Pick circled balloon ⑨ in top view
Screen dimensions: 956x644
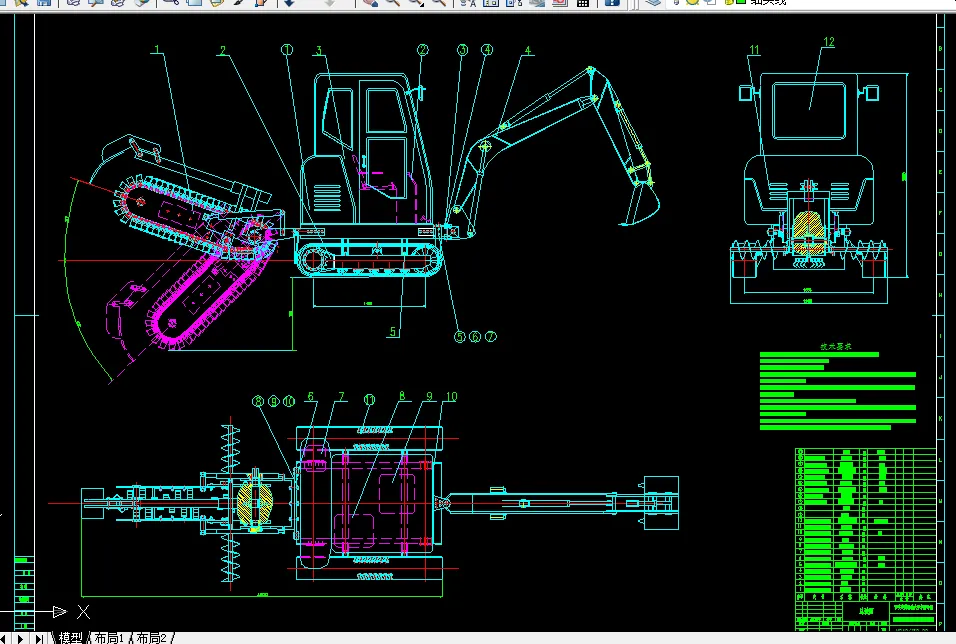274,401
